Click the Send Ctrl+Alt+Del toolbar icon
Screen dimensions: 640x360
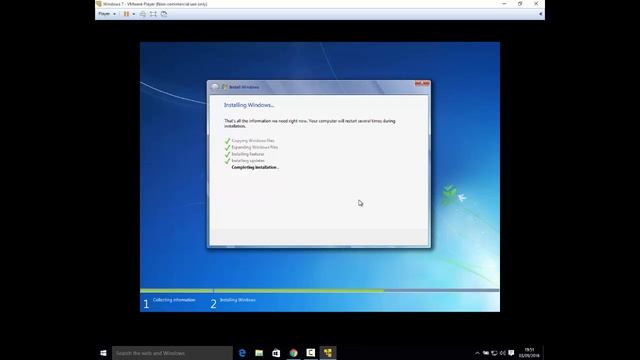[143, 14]
